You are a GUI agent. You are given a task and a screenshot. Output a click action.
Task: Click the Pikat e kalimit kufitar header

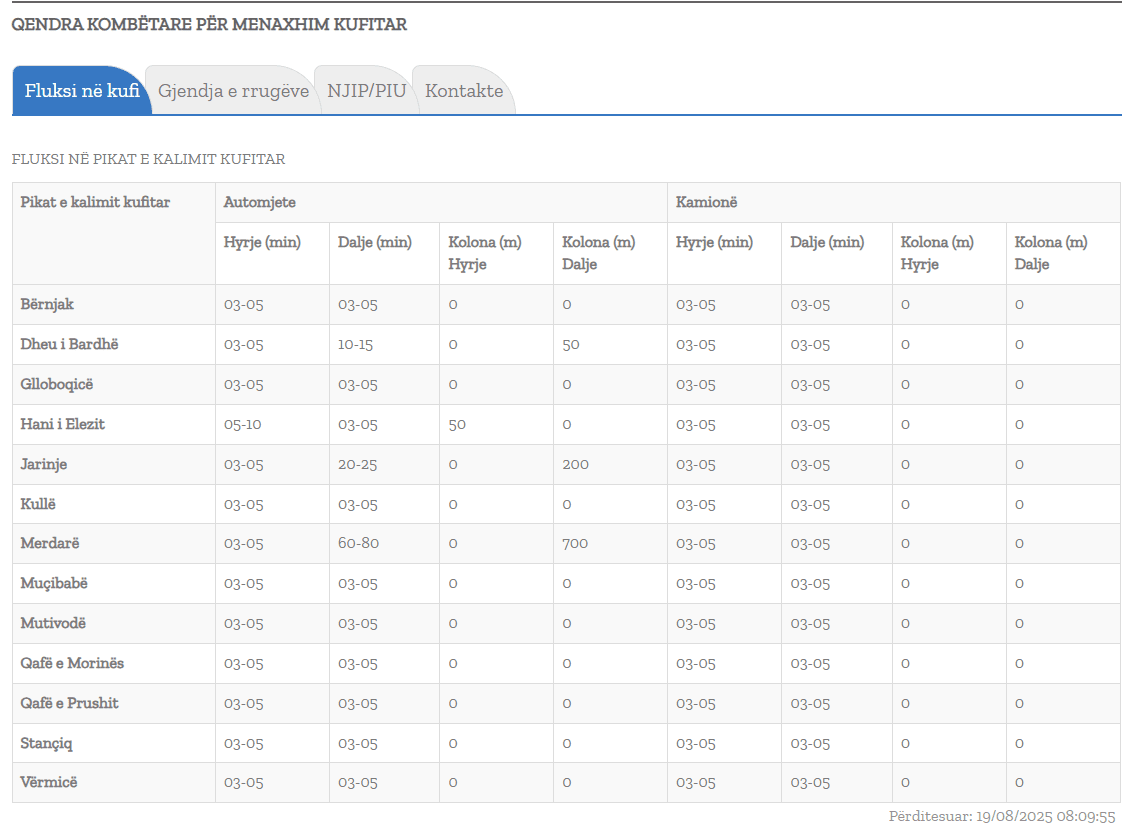(96, 202)
